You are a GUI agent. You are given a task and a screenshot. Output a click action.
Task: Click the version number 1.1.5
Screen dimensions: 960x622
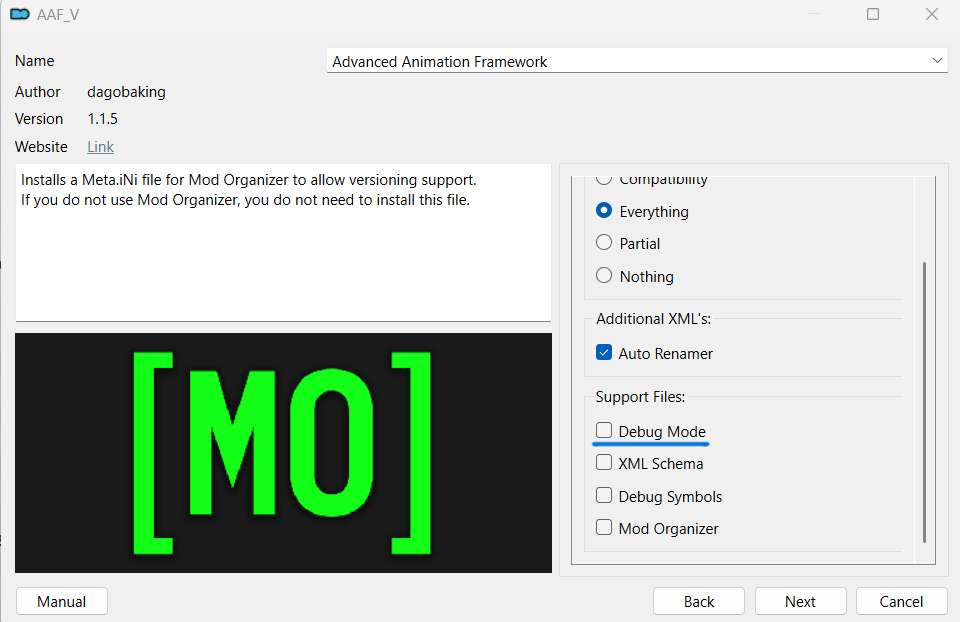click(102, 119)
